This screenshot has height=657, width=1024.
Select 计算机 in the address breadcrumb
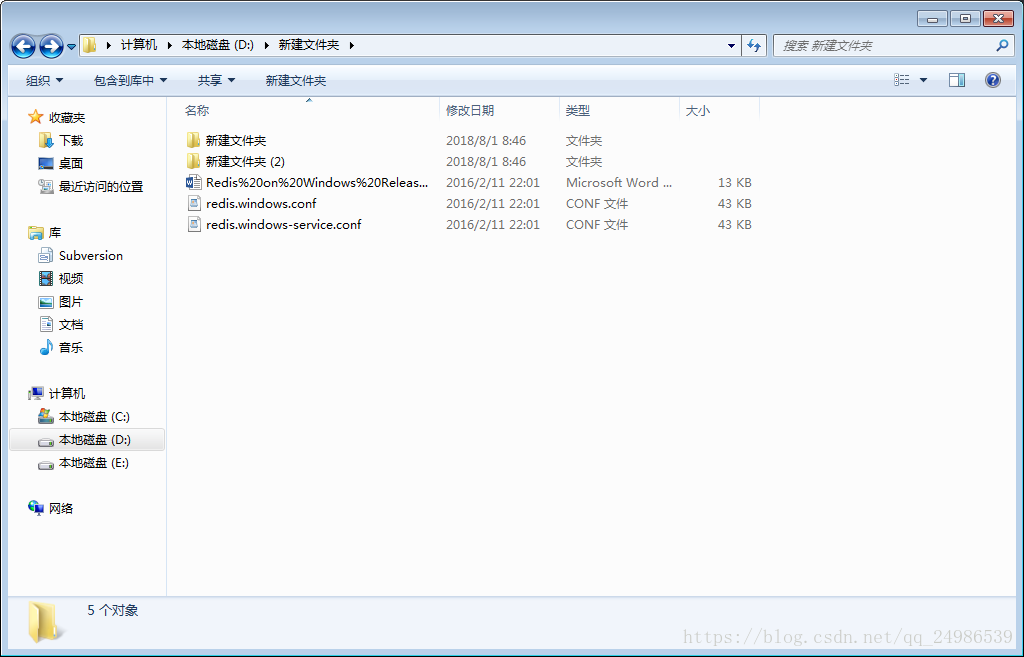[x=138, y=45]
